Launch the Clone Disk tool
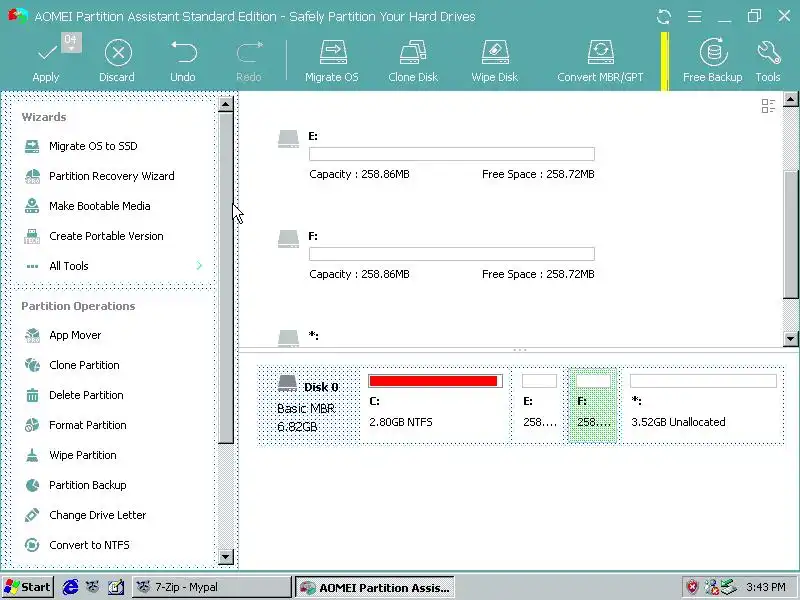The image size is (800, 600). coord(413,61)
